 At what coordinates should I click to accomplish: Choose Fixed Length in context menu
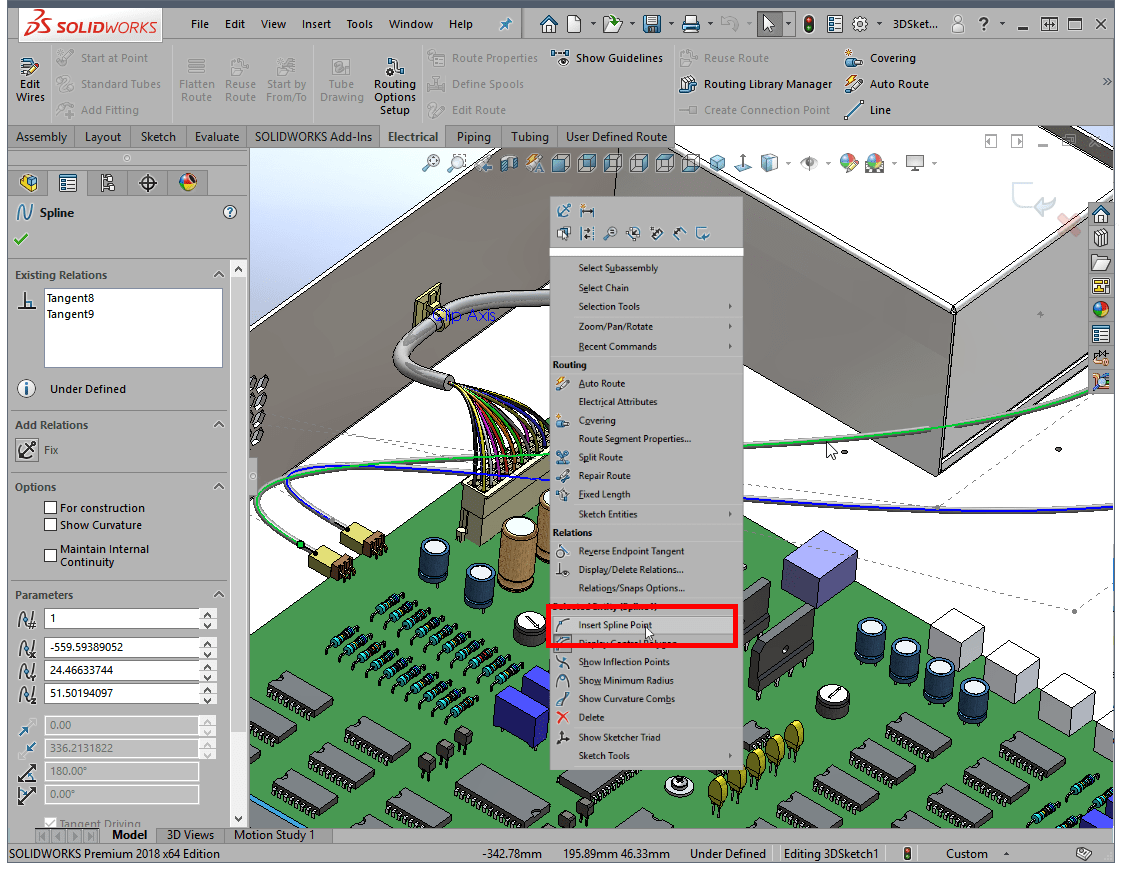[647, 494]
